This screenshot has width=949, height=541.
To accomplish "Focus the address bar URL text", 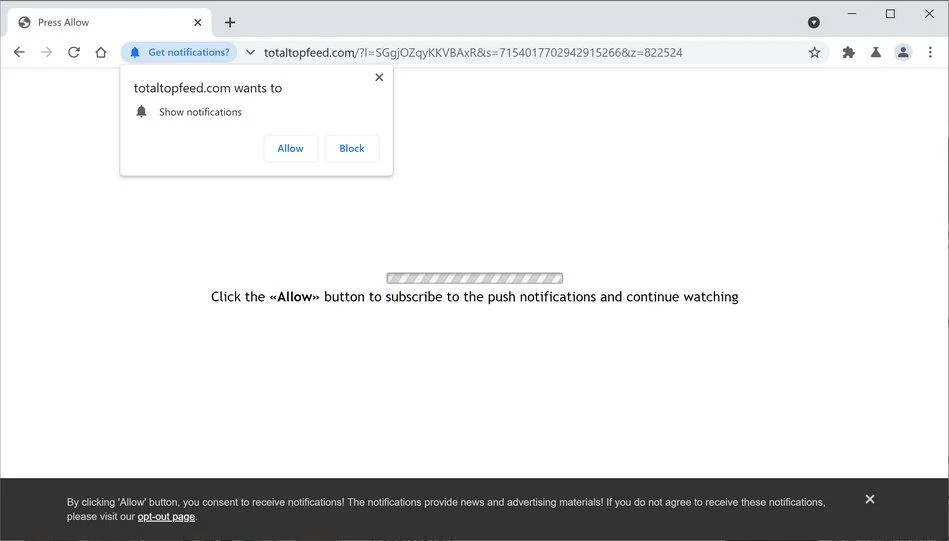I will 473,53.
